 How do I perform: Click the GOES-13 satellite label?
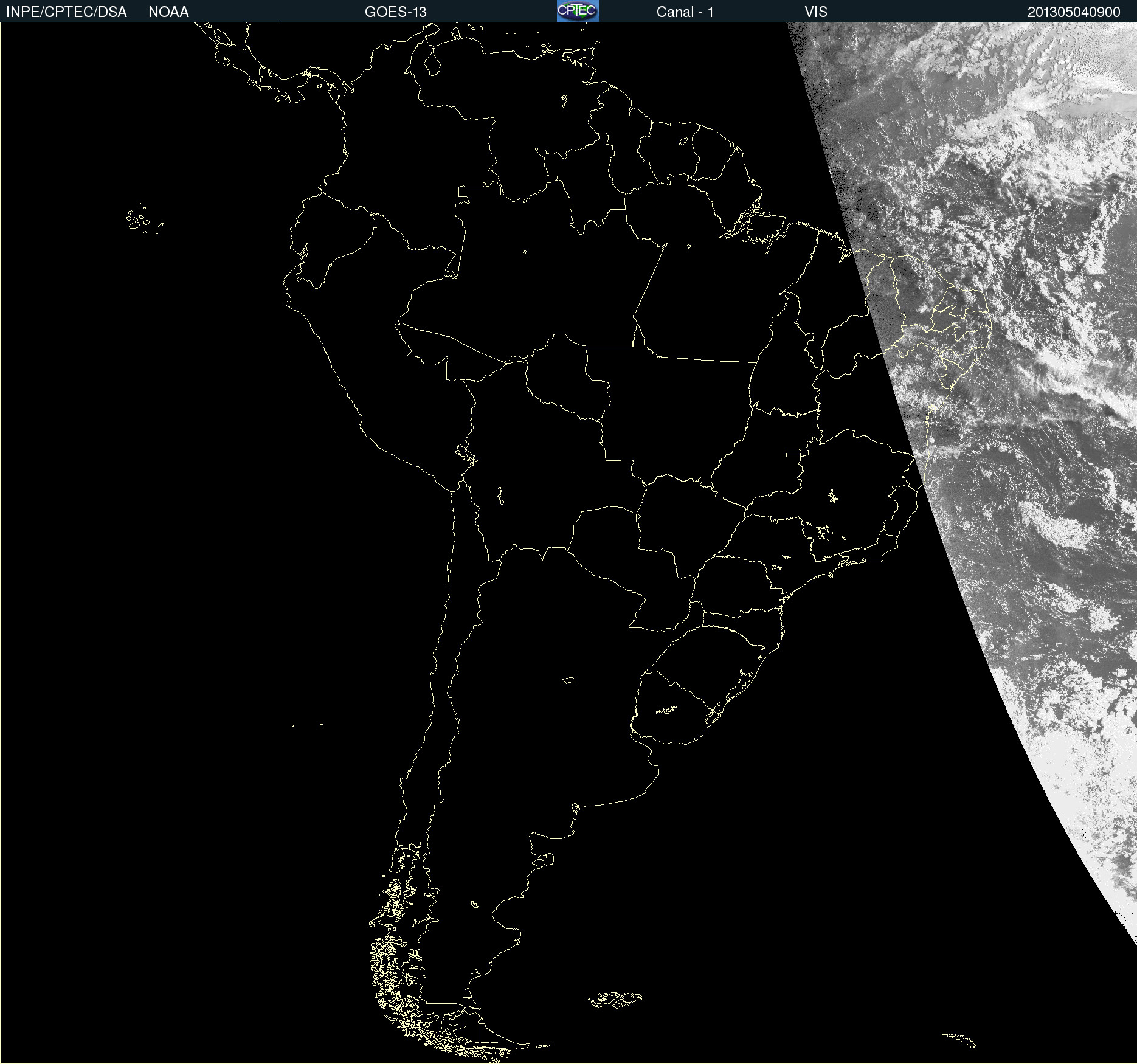[396, 12]
